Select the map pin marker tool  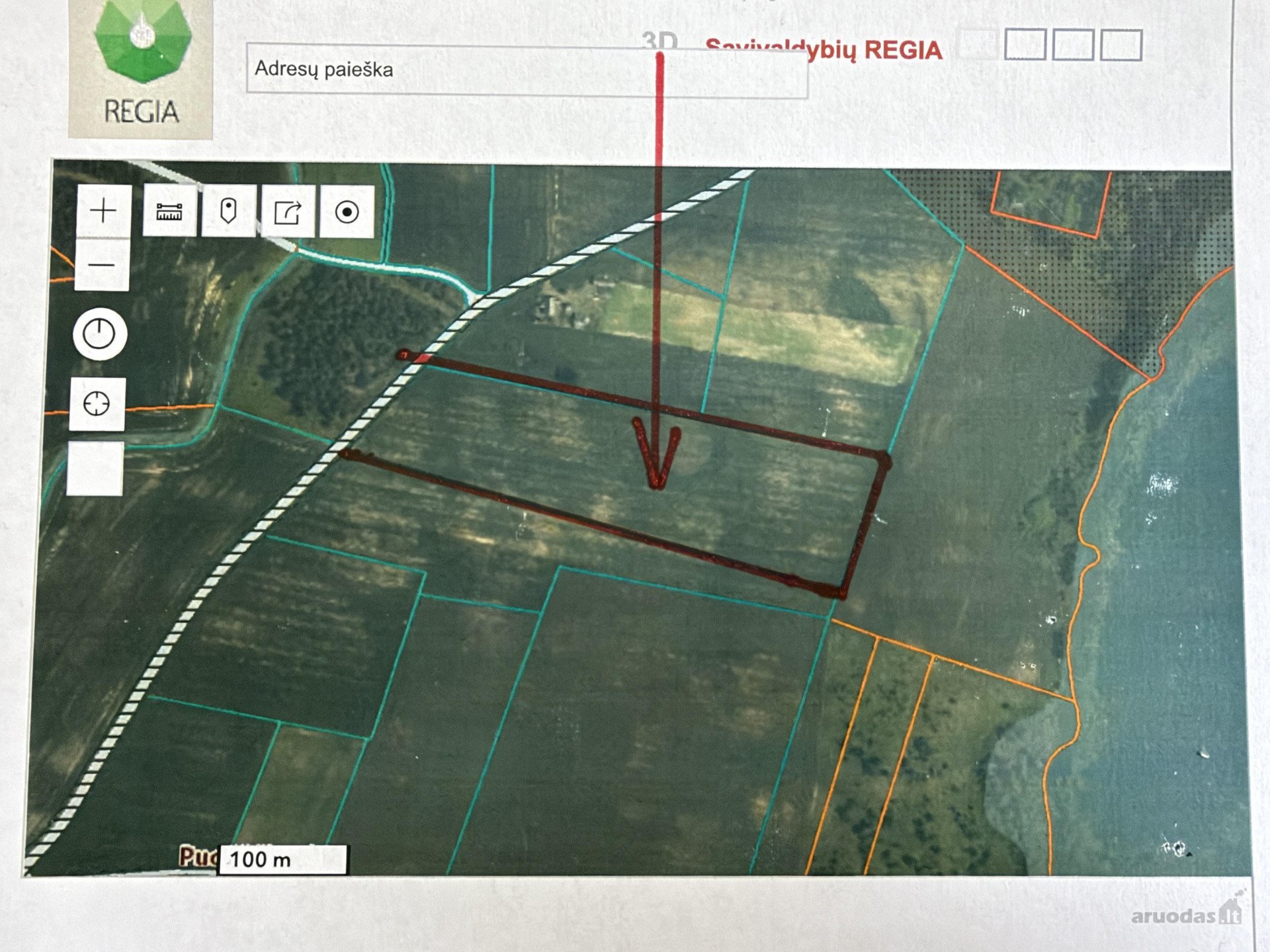click(x=228, y=212)
